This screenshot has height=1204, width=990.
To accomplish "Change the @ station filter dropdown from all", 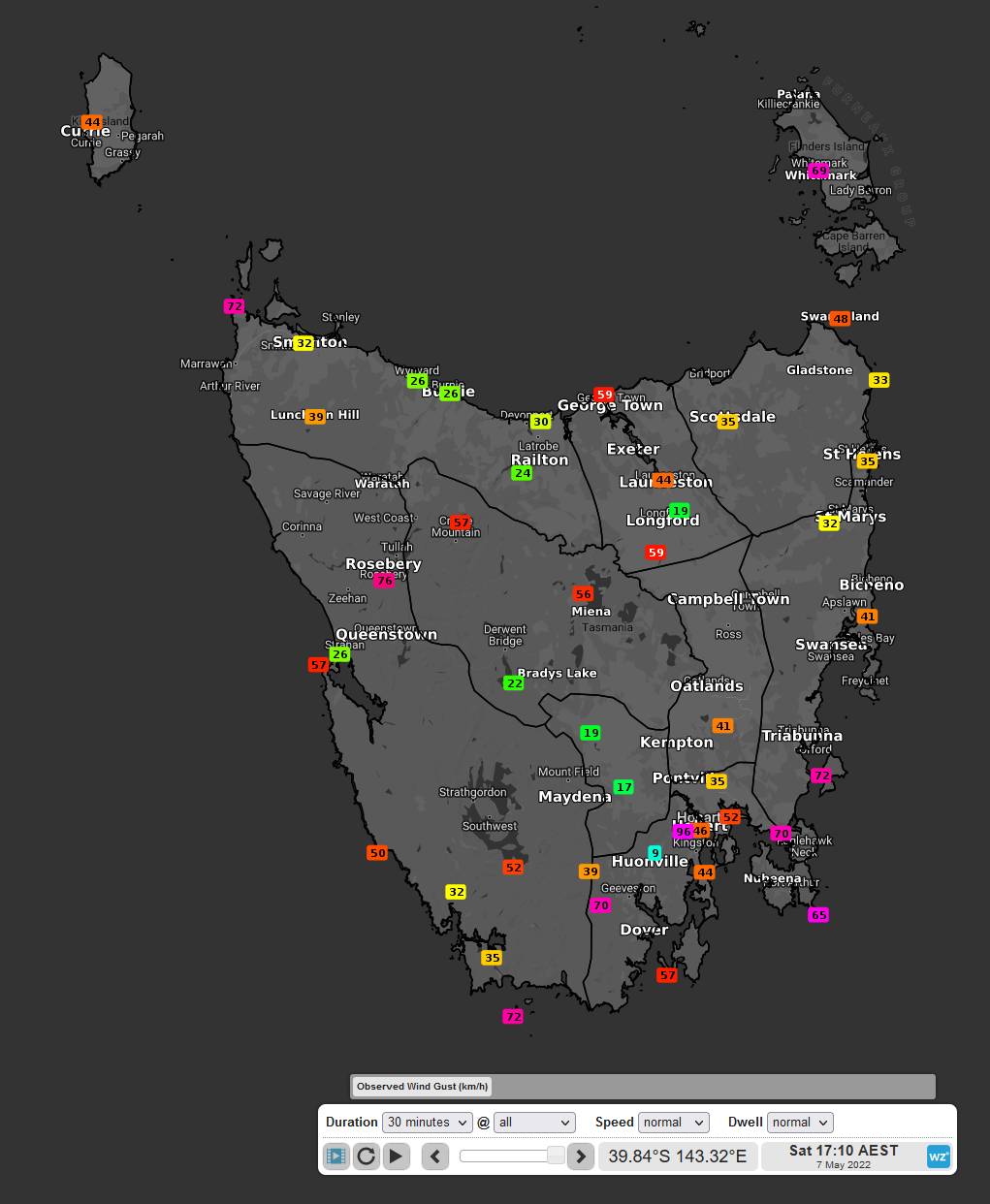I will click(534, 1122).
